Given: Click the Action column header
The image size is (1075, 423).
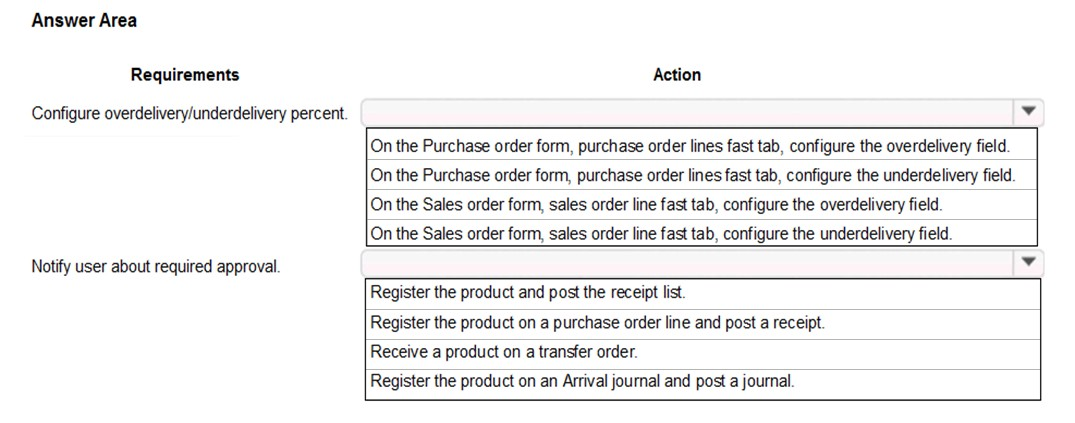Looking at the screenshot, I should [677, 75].
